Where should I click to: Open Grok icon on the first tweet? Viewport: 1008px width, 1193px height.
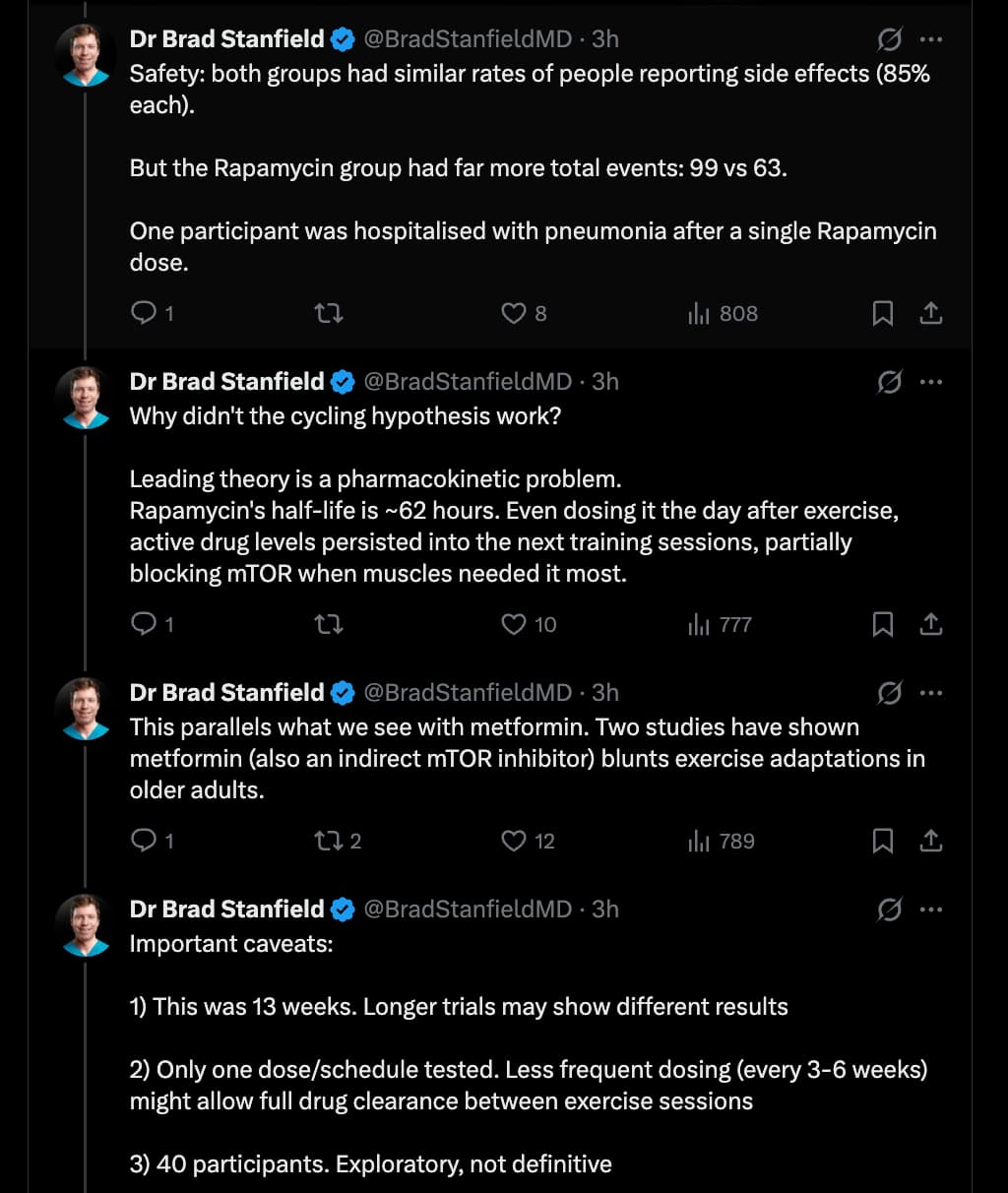889,39
